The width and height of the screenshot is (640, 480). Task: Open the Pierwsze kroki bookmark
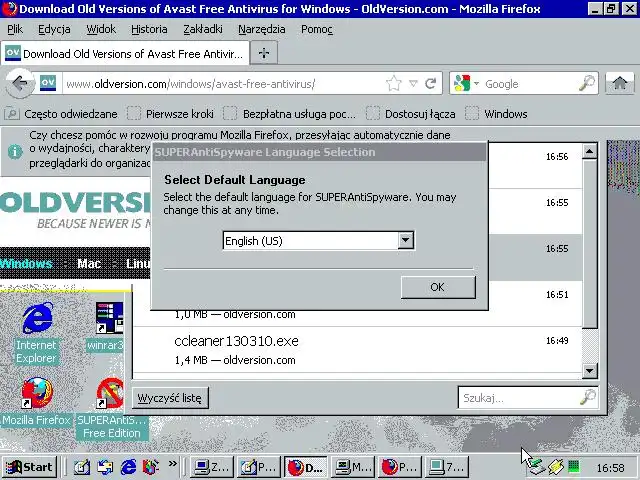click(x=170, y=114)
